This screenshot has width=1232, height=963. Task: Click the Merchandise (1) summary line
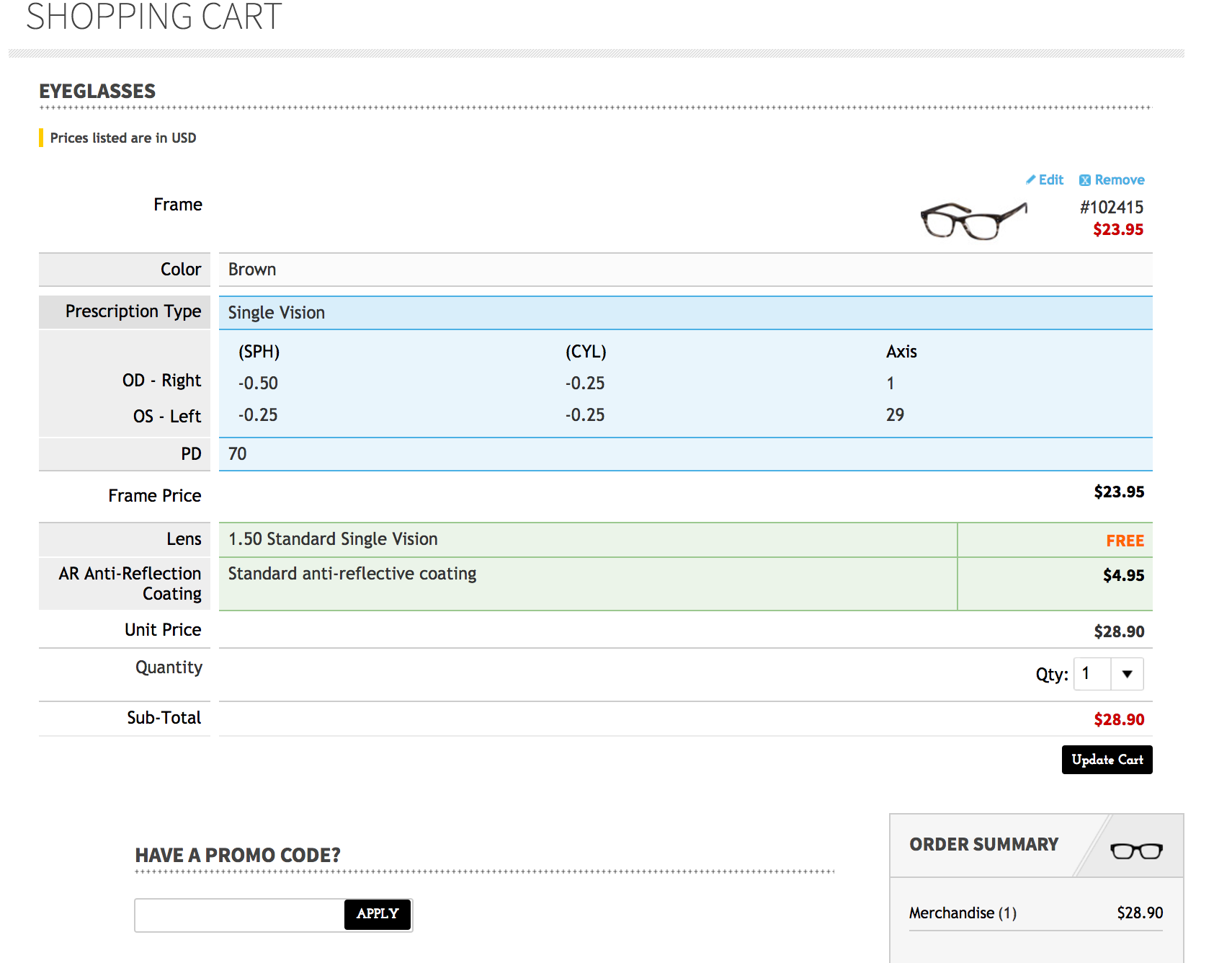click(x=963, y=913)
